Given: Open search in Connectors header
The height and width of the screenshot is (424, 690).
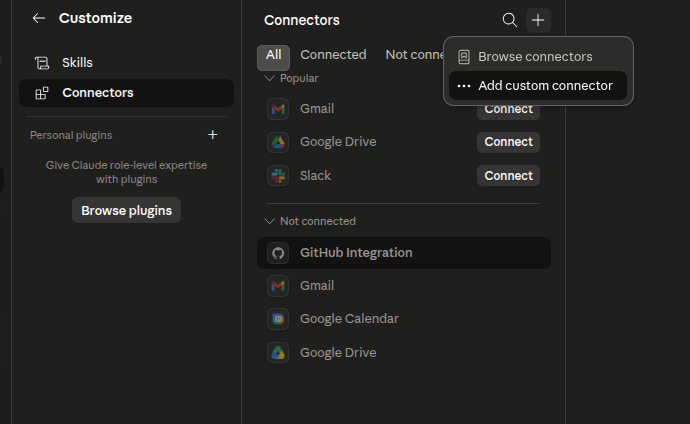Looking at the screenshot, I should [x=510, y=20].
